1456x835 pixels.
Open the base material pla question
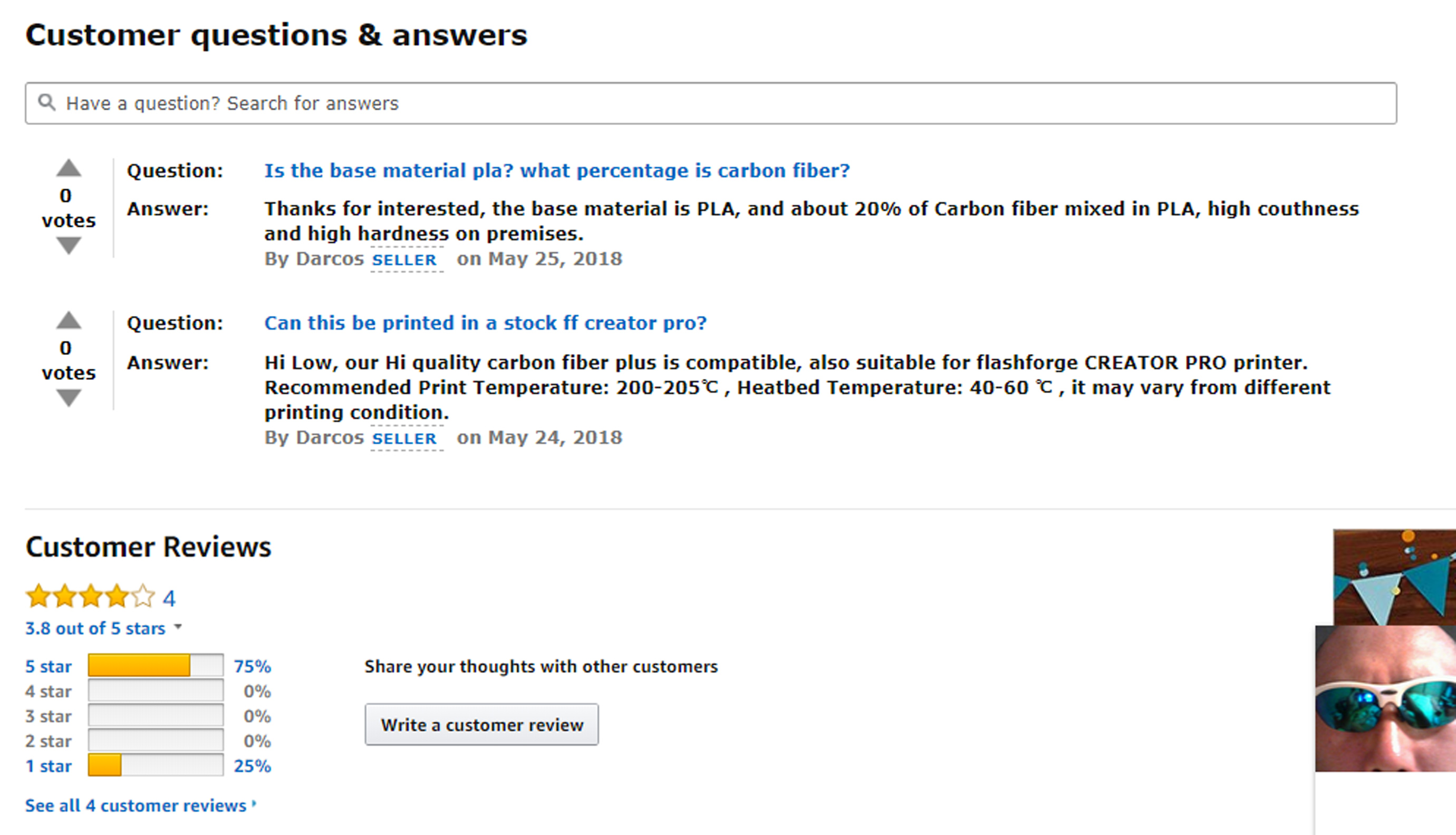pos(556,170)
